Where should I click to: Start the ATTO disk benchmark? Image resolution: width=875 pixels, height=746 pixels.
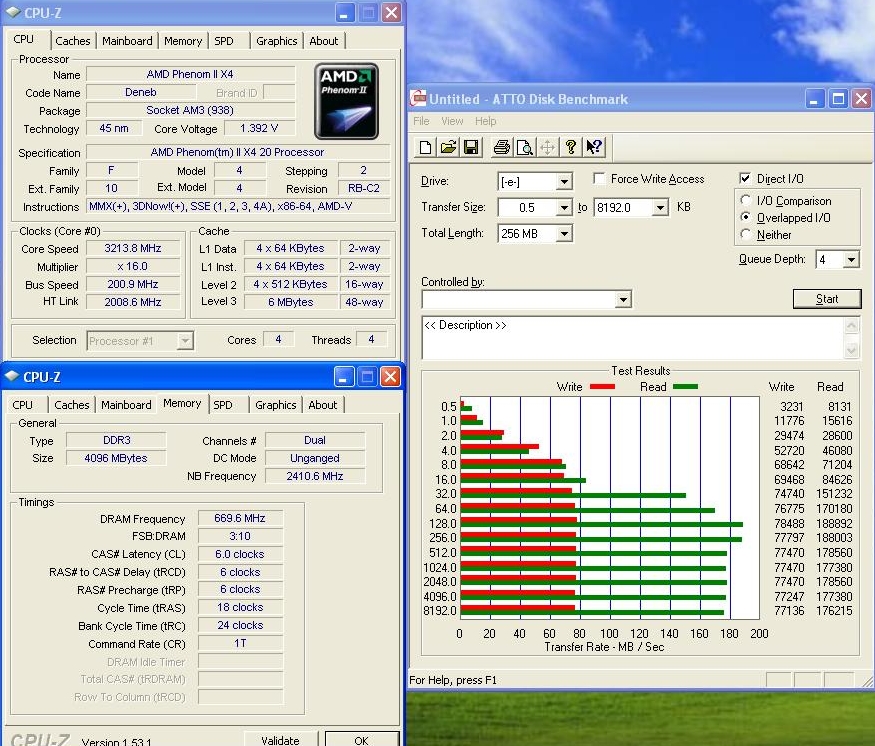(827, 299)
